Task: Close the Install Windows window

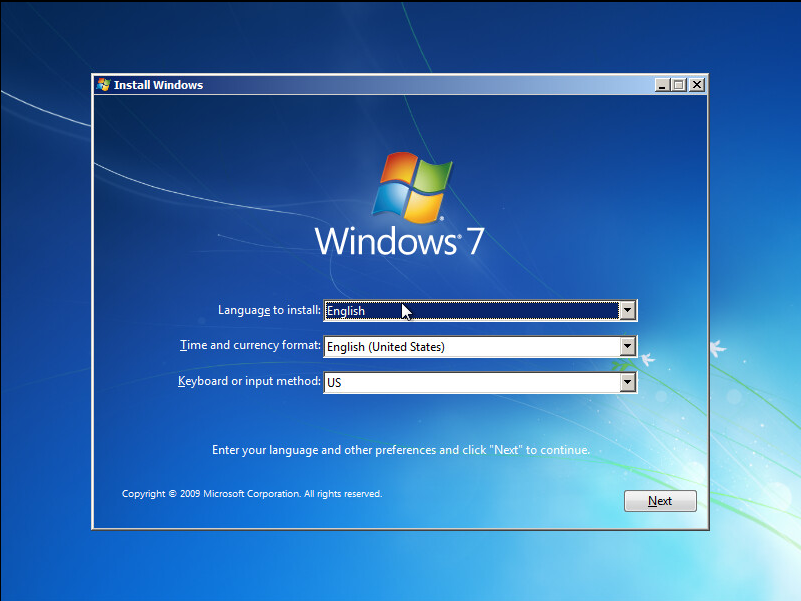Action: 696,86
